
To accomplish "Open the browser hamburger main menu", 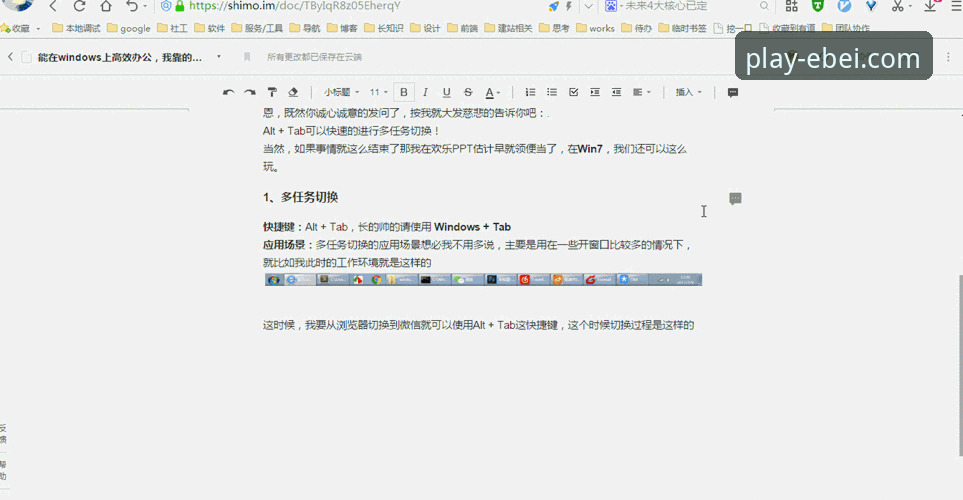I will click(x=955, y=6).
